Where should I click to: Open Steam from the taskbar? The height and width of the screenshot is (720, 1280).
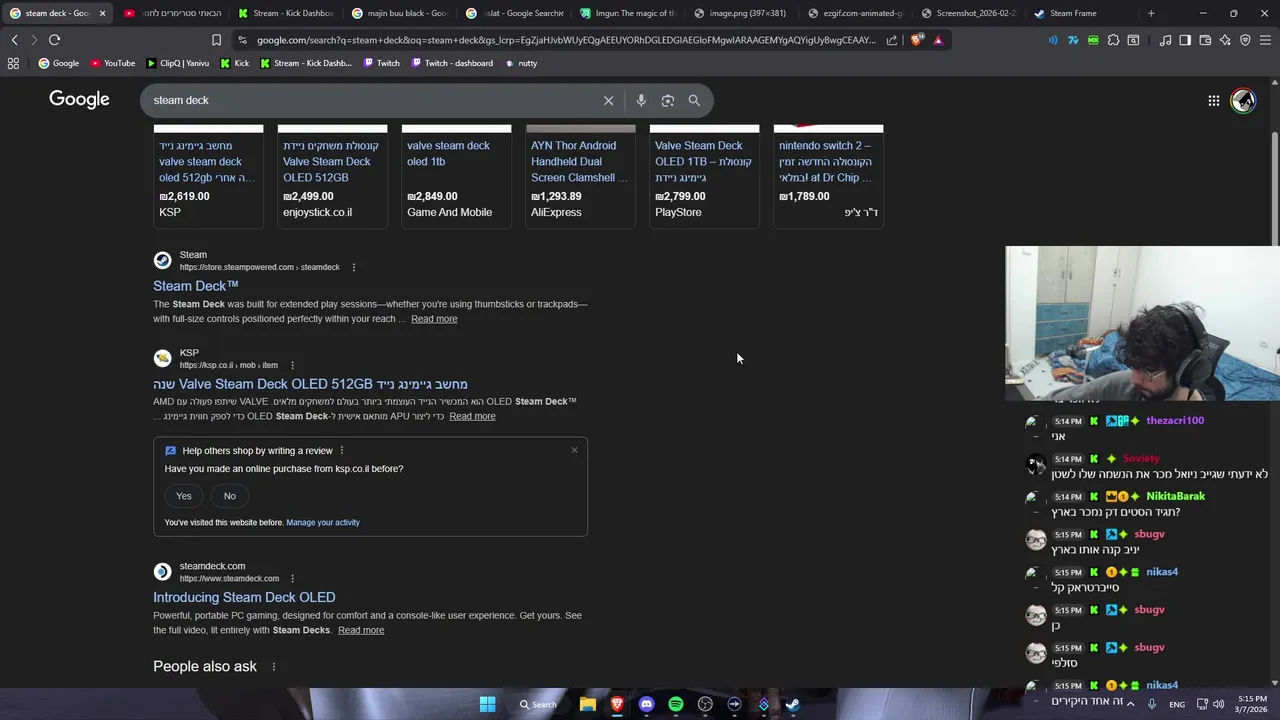click(793, 704)
